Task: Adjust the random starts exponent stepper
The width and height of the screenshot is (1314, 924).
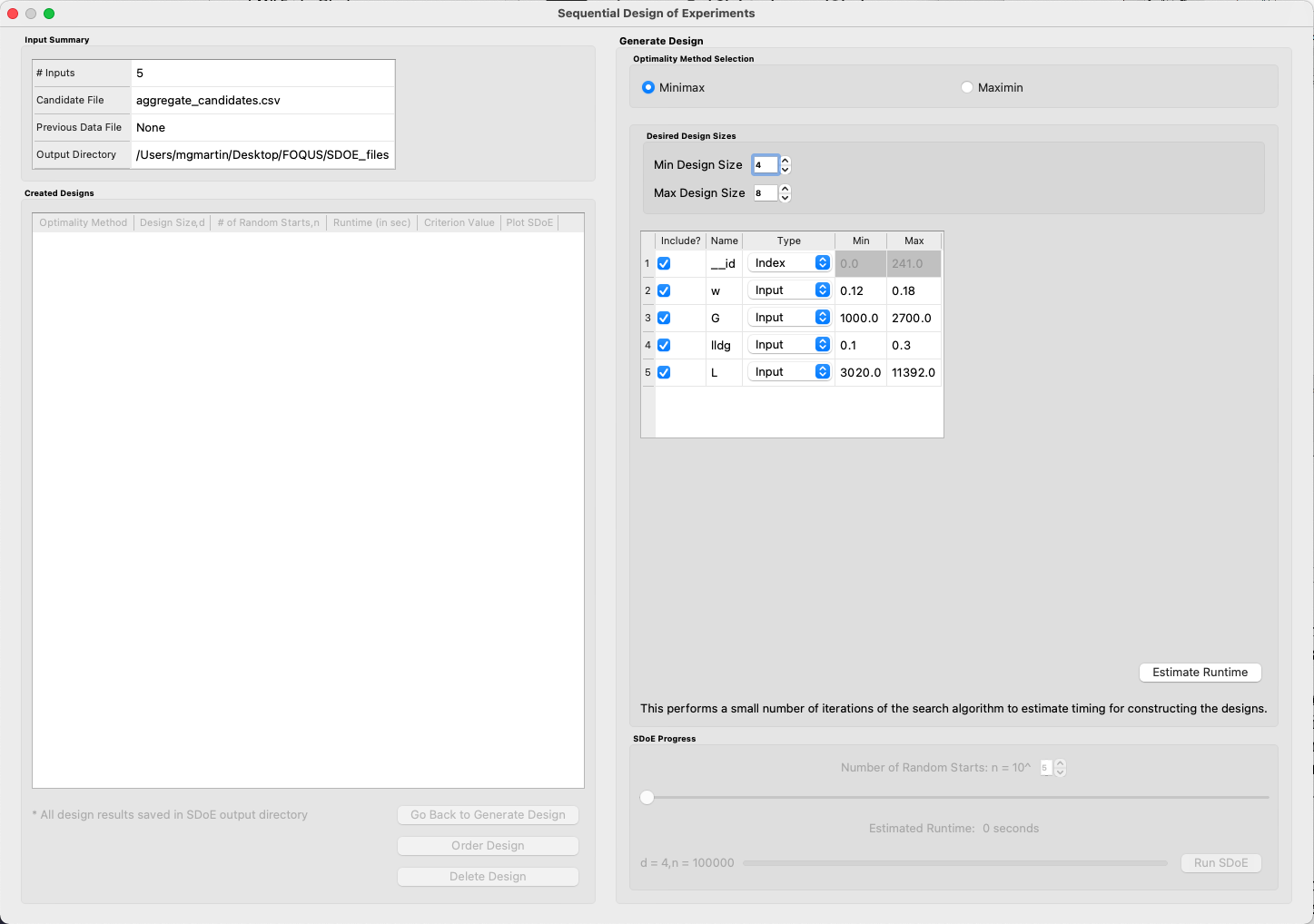Action: [1060, 768]
